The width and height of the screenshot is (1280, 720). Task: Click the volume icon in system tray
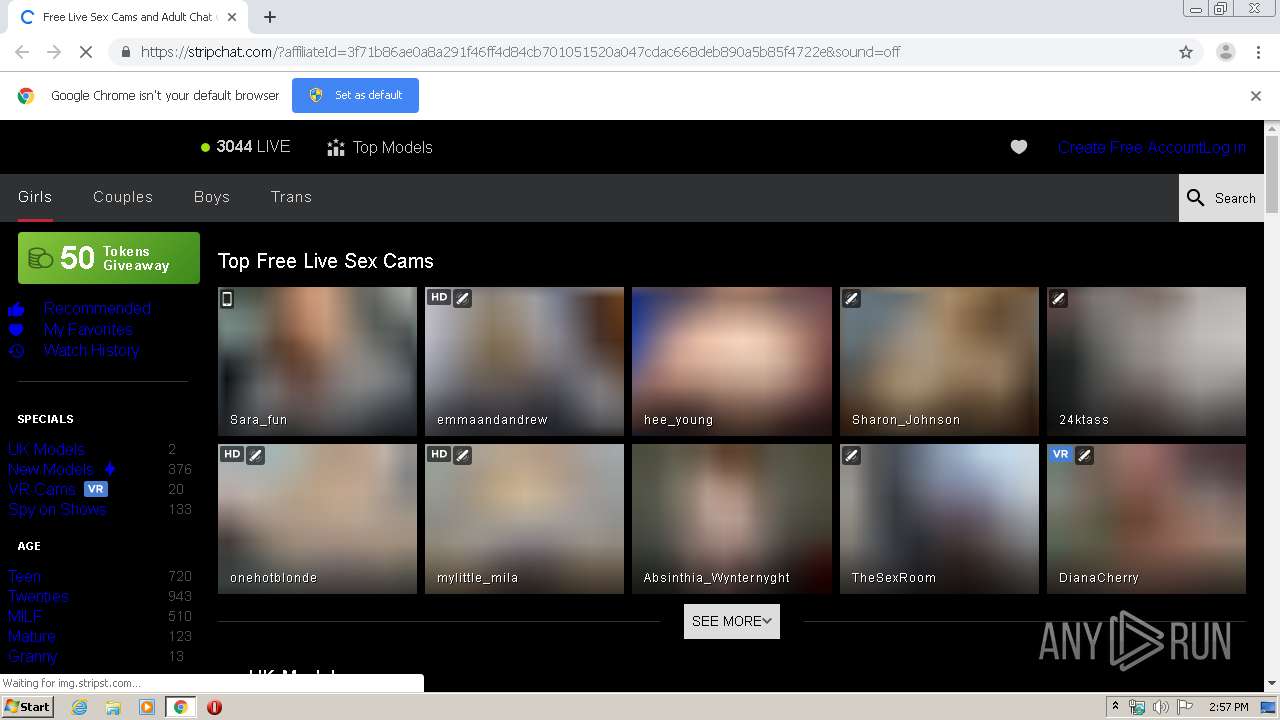(1161, 707)
